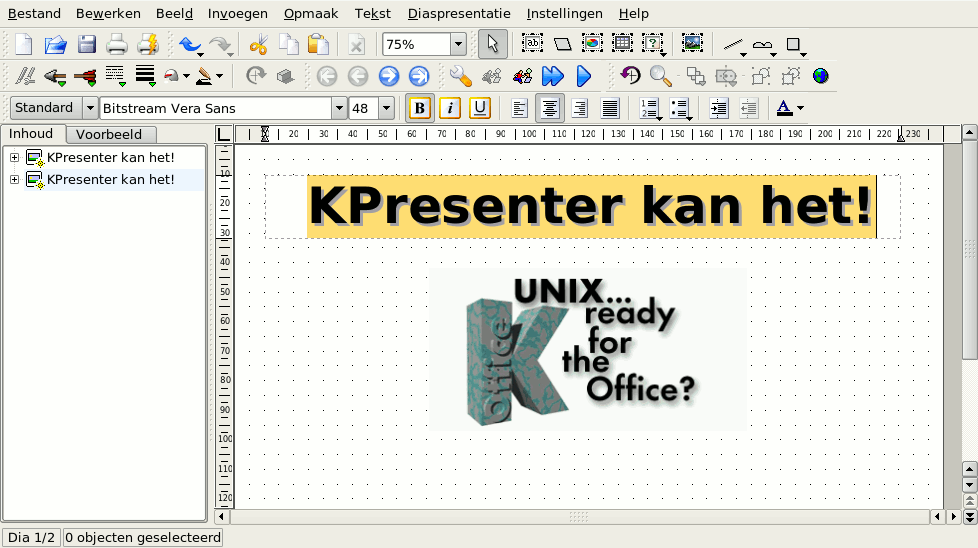
Task: Click the KPresenter kan het! title text
Action: coord(590,206)
